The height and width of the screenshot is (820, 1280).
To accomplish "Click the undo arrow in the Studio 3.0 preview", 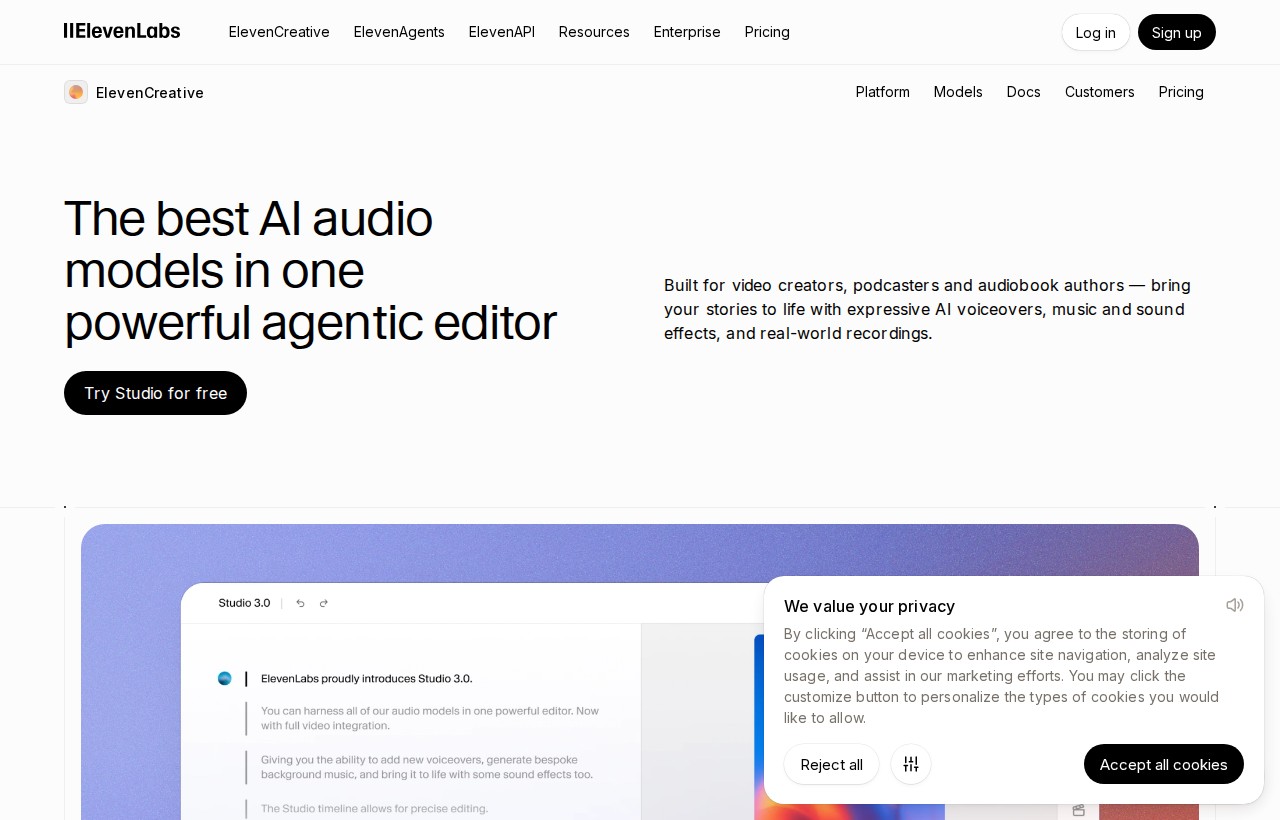I will coord(300,603).
